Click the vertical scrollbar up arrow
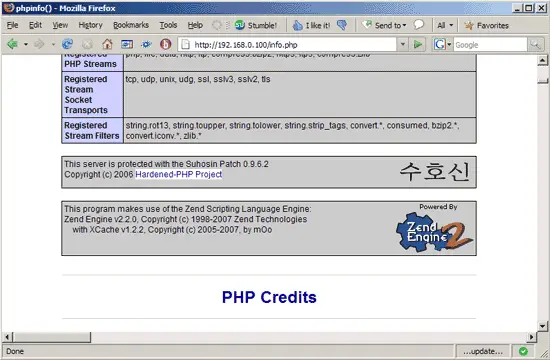550x360 pixels. coord(542,60)
